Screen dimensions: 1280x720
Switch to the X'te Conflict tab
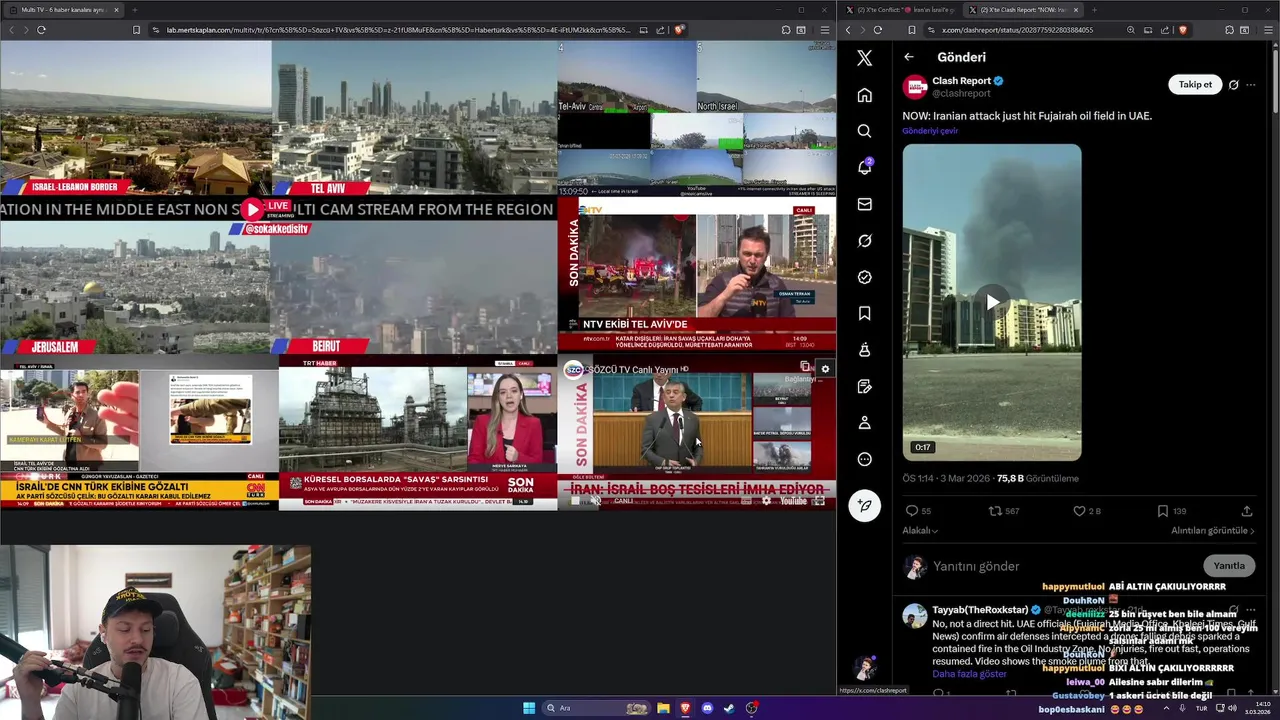900,10
